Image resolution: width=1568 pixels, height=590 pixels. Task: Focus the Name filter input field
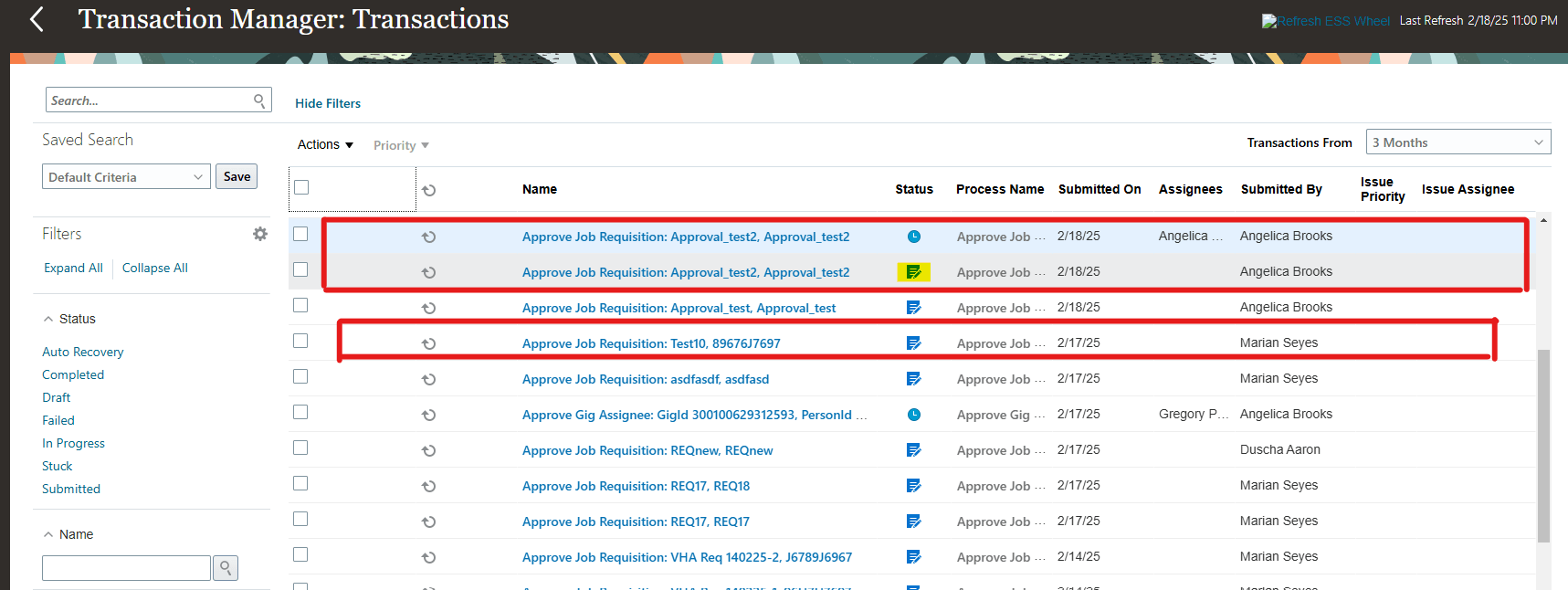(126, 568)
